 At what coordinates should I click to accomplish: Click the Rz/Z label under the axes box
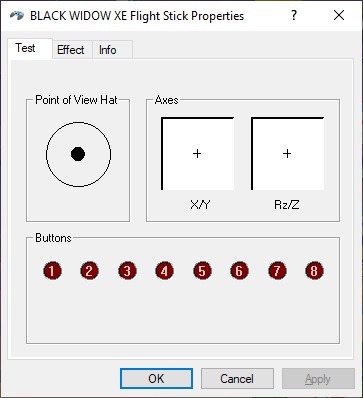(x=287, y=205)
